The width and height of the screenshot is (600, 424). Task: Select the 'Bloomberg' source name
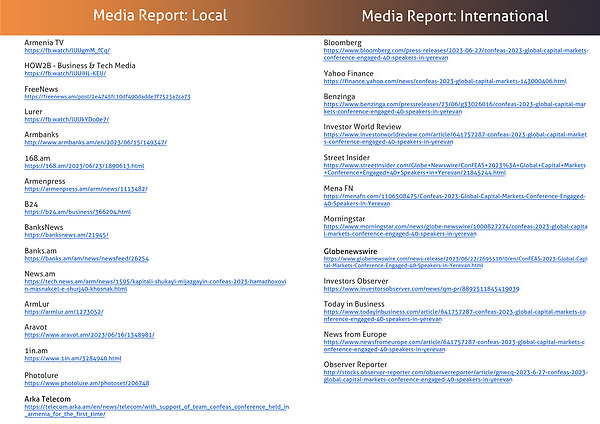point(342,42)
